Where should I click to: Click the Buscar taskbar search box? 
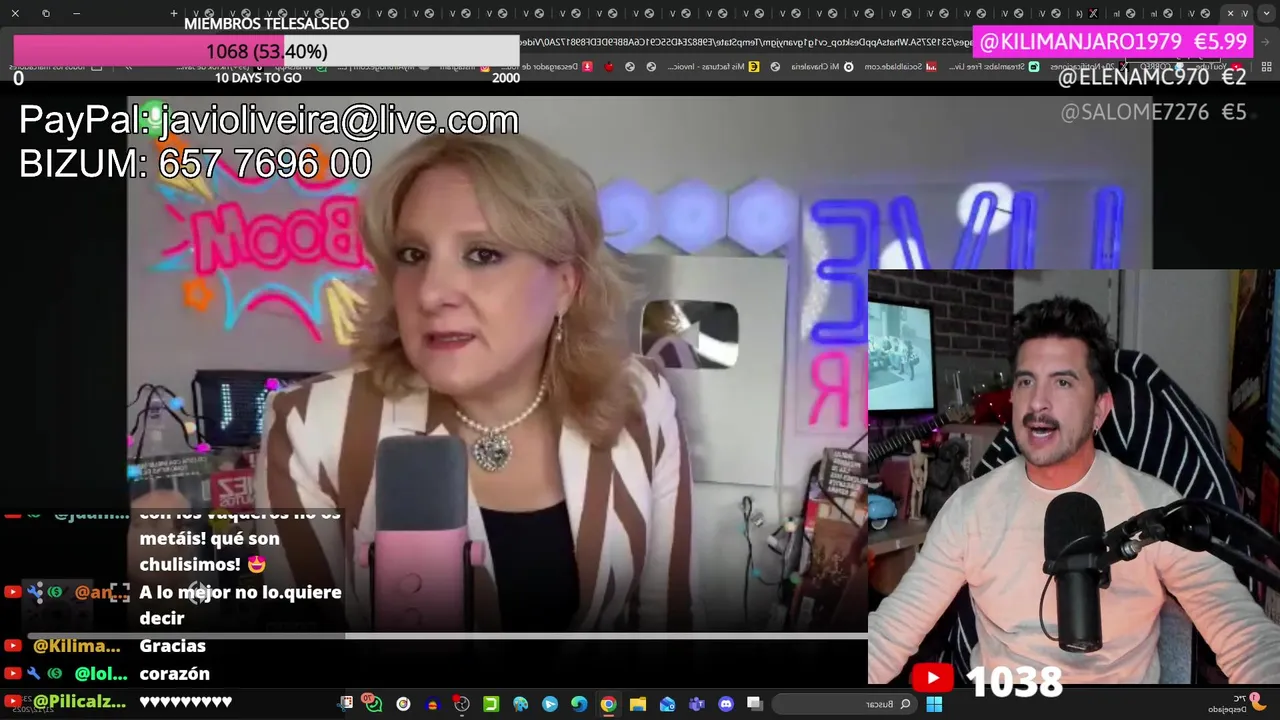pyautogui.click(x=845, y=704)
